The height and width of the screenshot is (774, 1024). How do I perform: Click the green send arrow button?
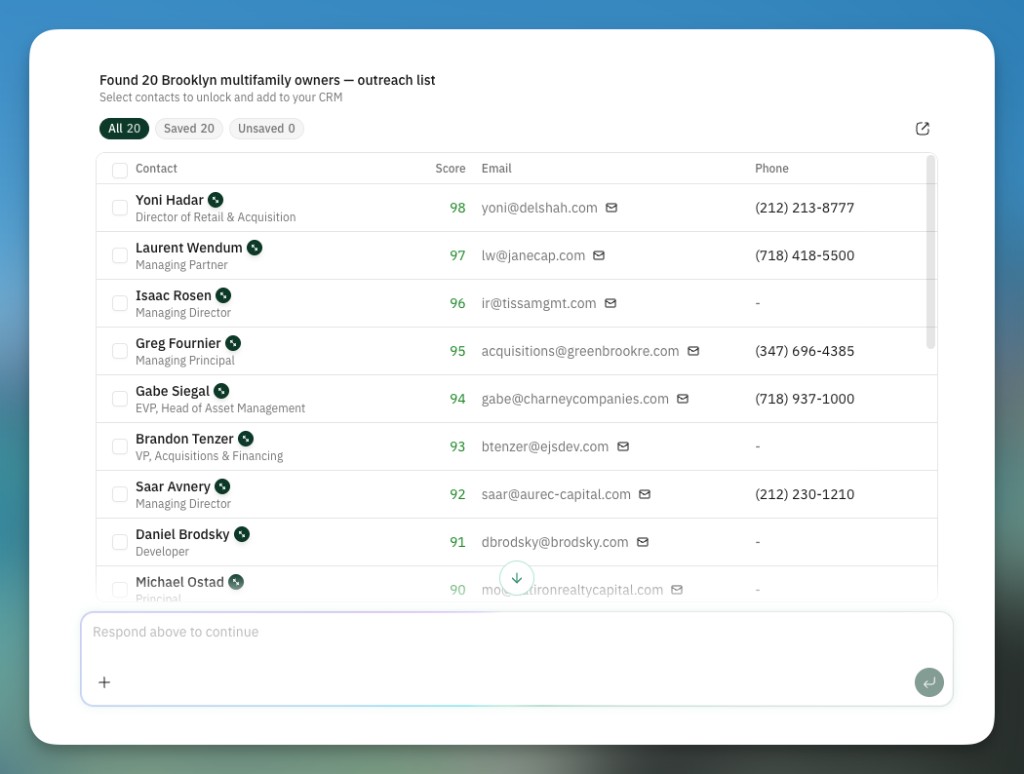point(929,682)
